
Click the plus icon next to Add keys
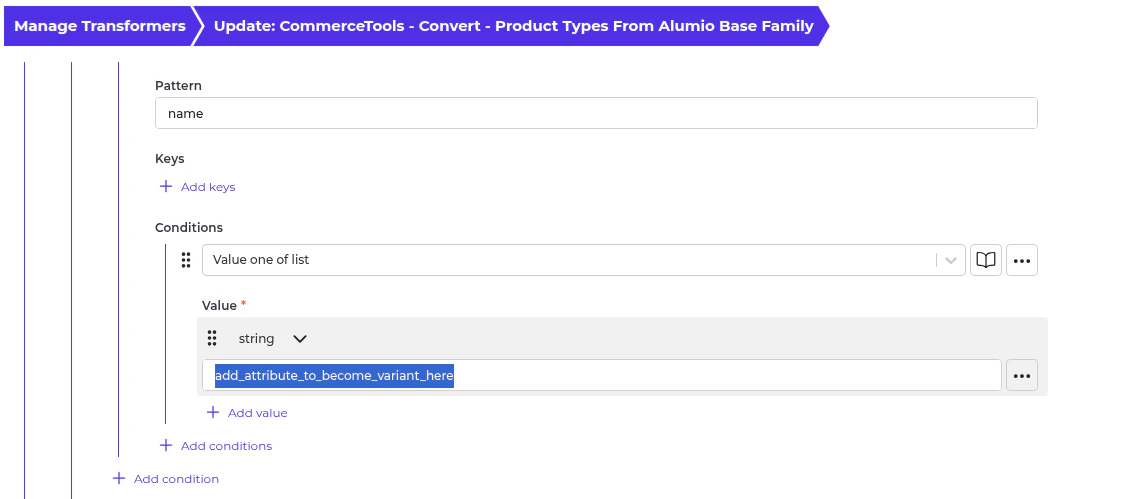166,187
